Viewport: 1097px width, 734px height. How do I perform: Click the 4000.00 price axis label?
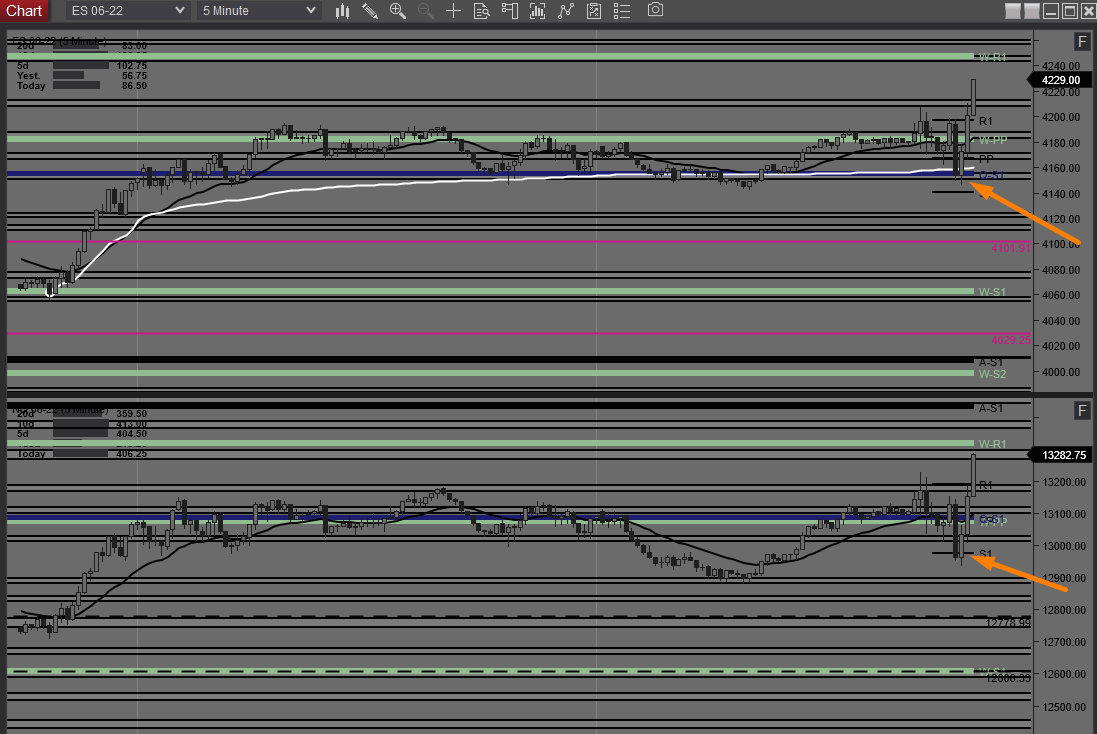(x=1061, y=372)
